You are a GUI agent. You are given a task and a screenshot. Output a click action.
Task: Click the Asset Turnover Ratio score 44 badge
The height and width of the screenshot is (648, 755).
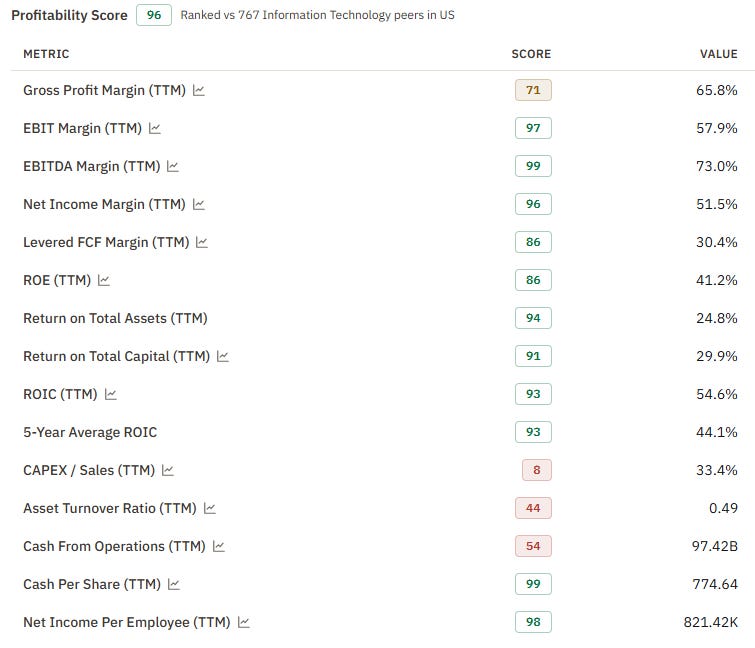[533, 508]
